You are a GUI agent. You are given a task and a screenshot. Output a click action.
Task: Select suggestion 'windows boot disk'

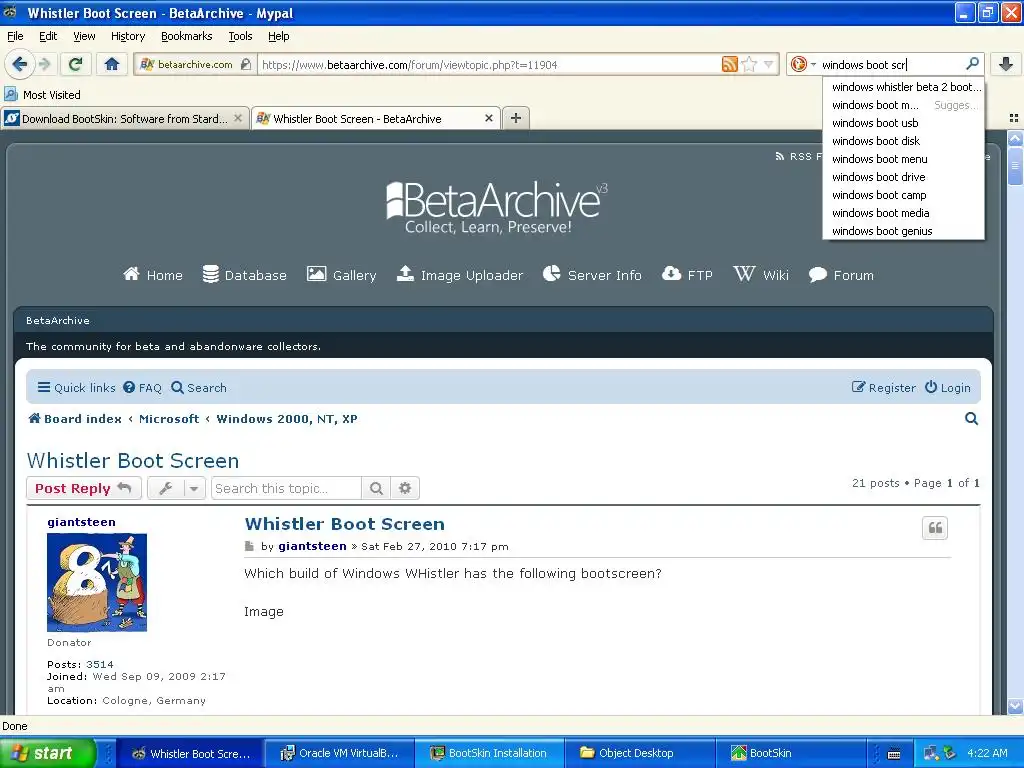pyautogui.click(x=904, y=141)
